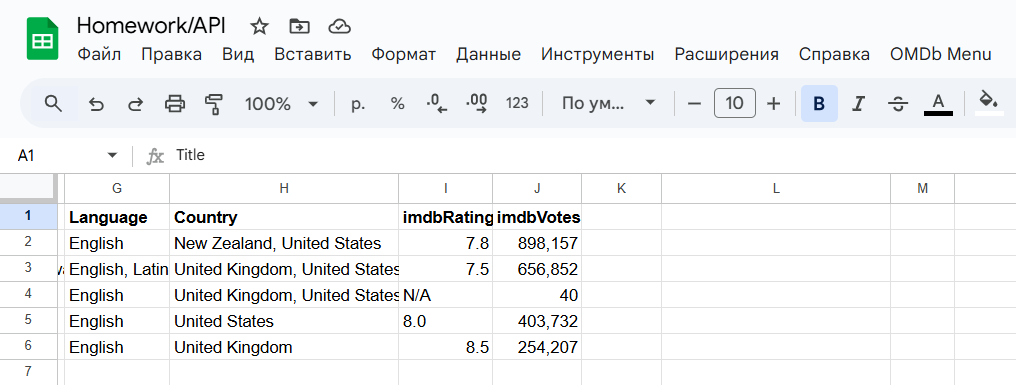Print the spreadsheet
The width and height of the screenshot is (1016, 385).
[x=175, y=104]
